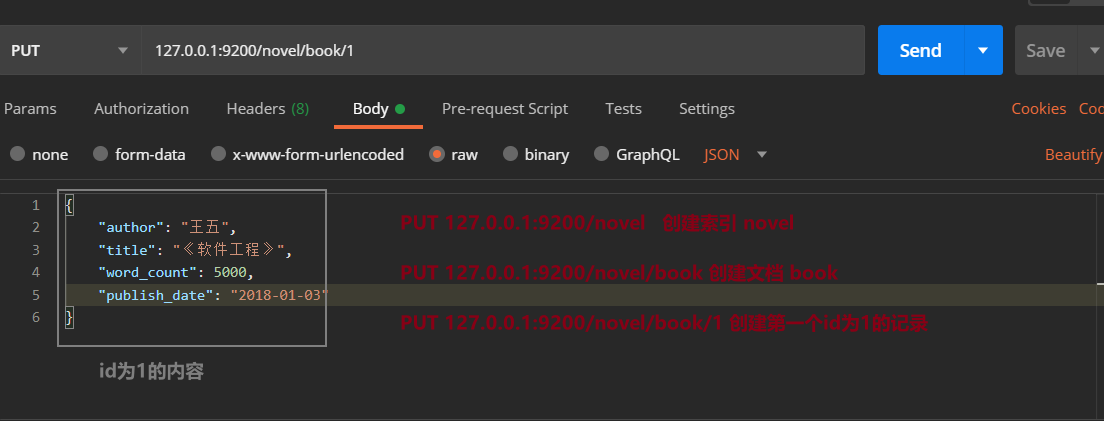
Task: Go to the Tests tab
Action: click(623, 109)
